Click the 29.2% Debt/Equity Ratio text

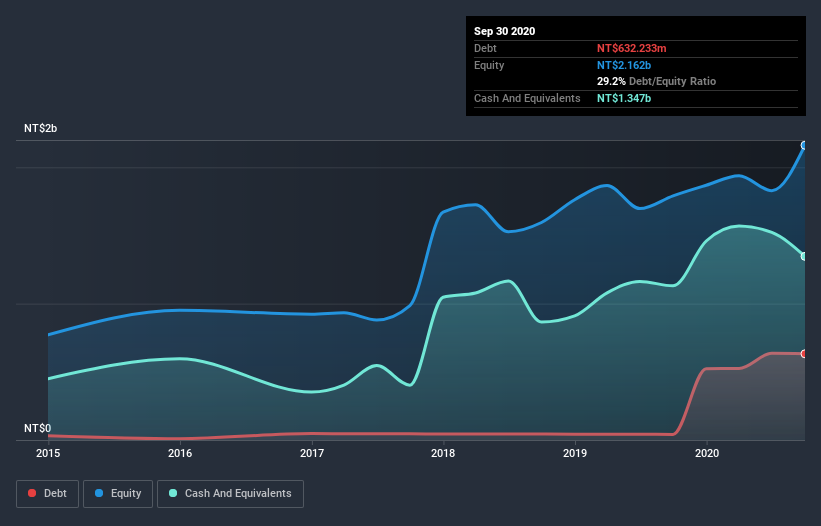click(656, 81)
